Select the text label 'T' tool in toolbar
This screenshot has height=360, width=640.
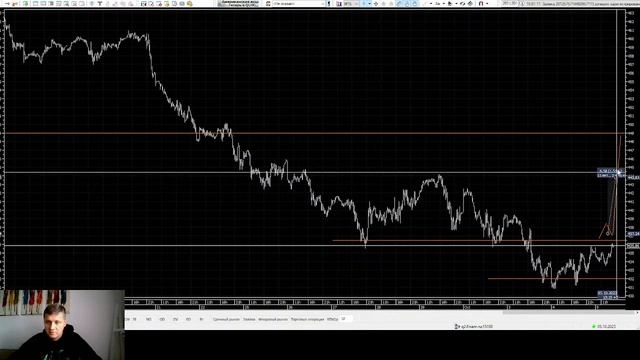[100, 3]
